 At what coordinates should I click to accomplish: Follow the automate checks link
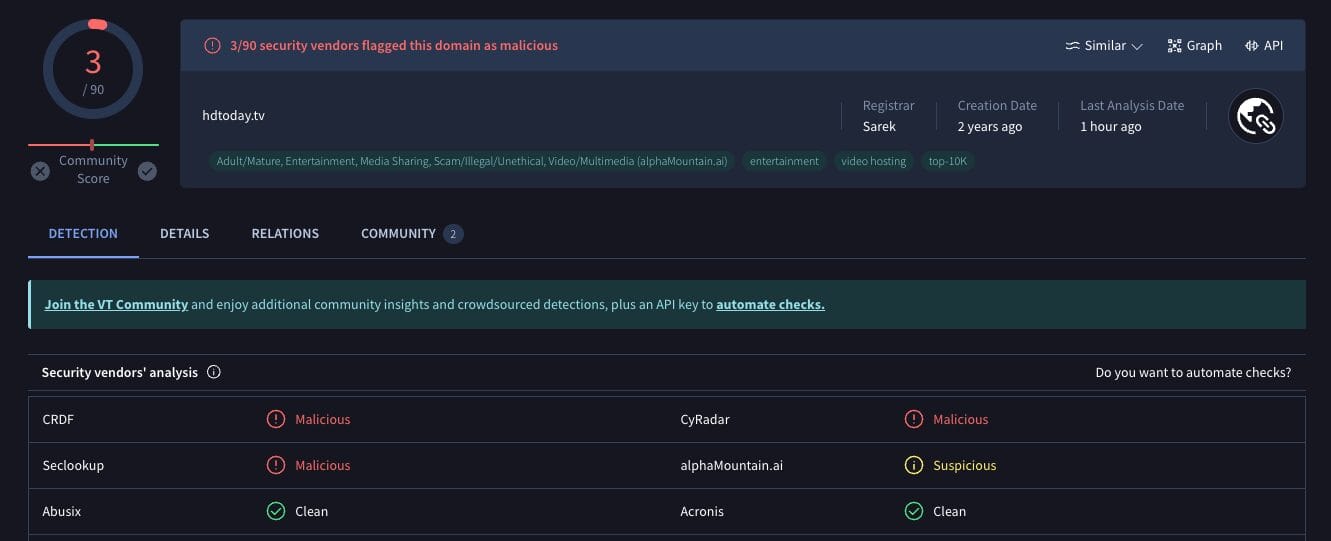point(770,304)
